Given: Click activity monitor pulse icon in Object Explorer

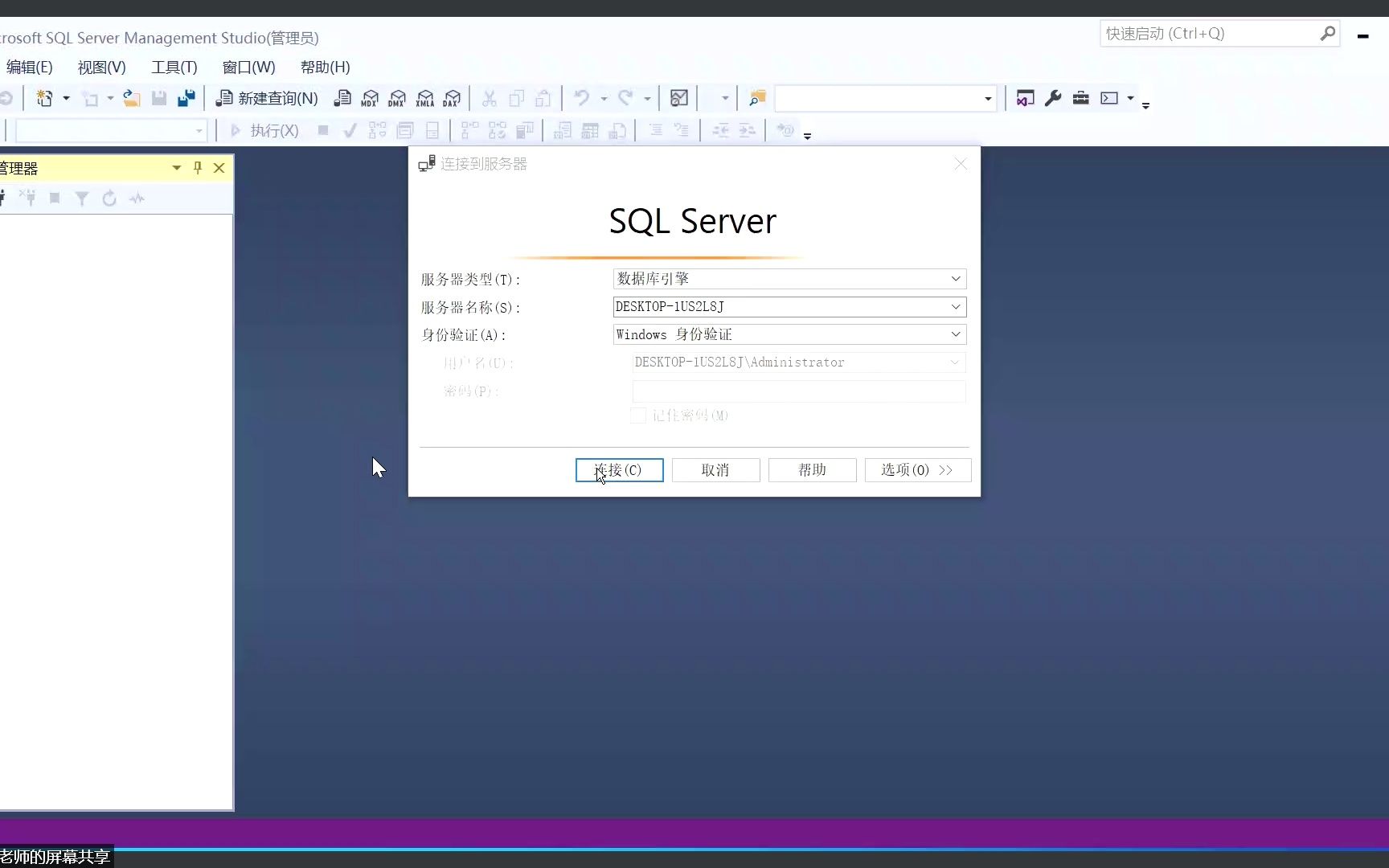Looking at the screenshot, I should coord(137,199).
